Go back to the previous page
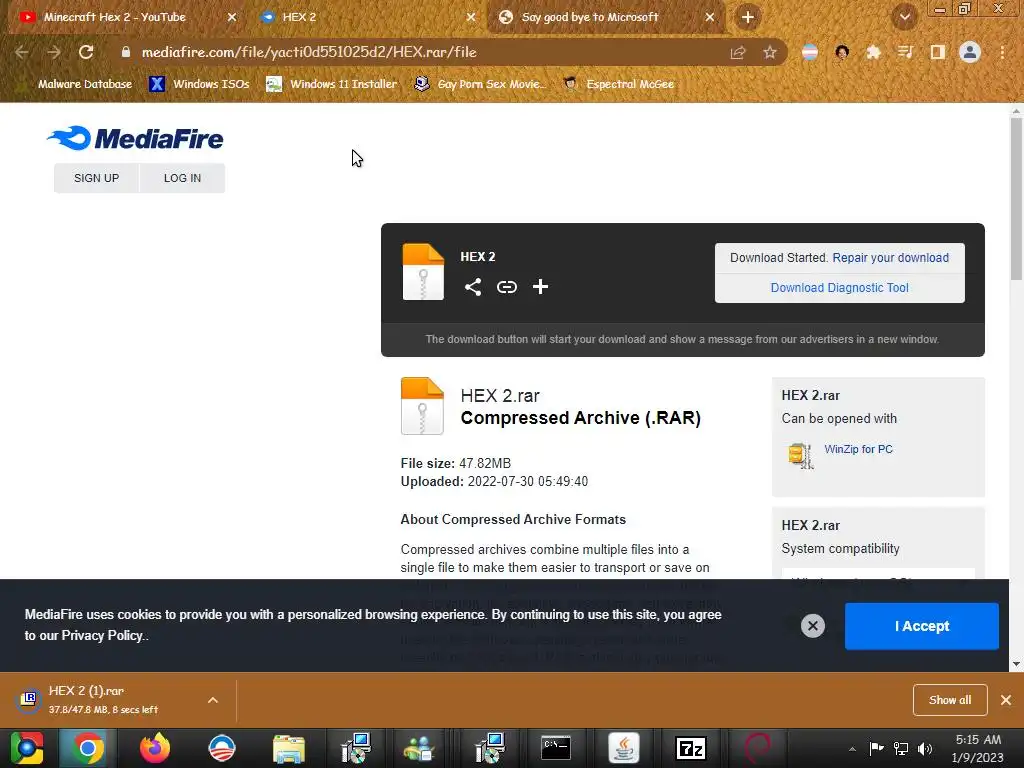The image size is (1024, 768). click(22, 52)
